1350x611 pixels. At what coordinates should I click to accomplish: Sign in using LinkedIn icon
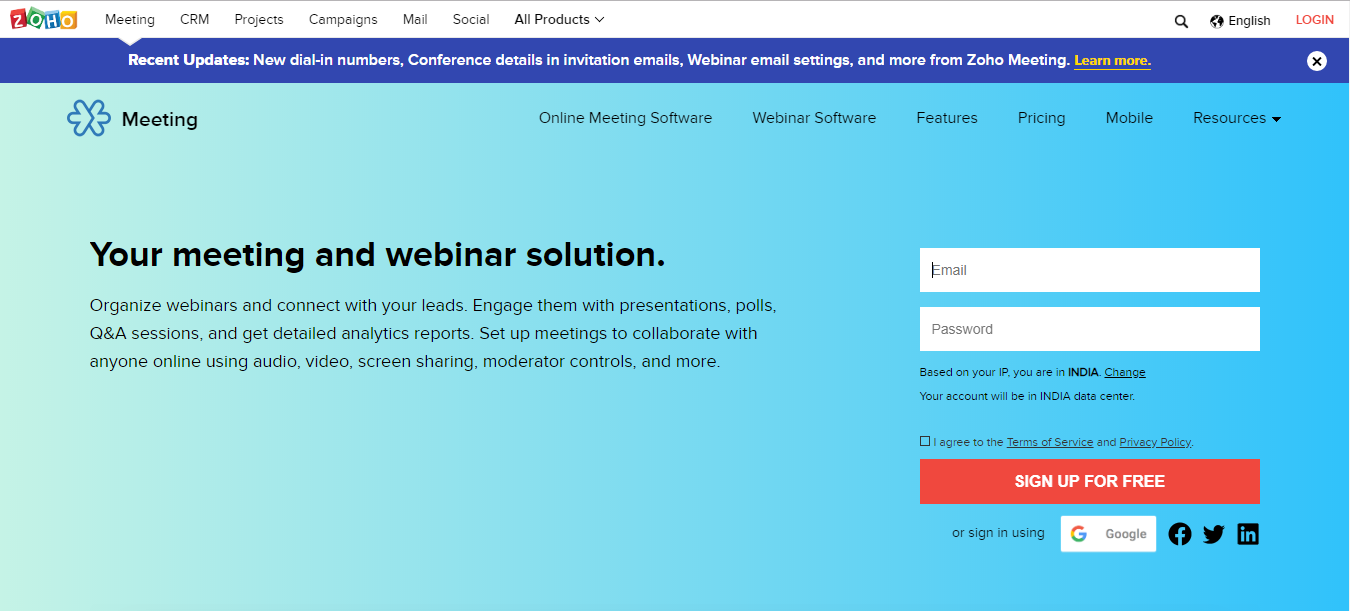point(1248,534)
